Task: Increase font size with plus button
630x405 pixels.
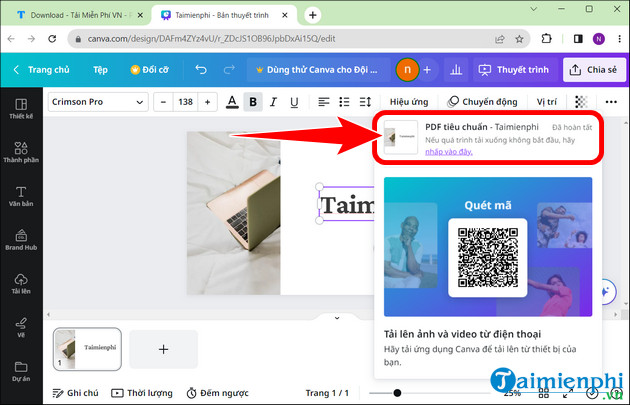Action: click(x=207, y=102)
